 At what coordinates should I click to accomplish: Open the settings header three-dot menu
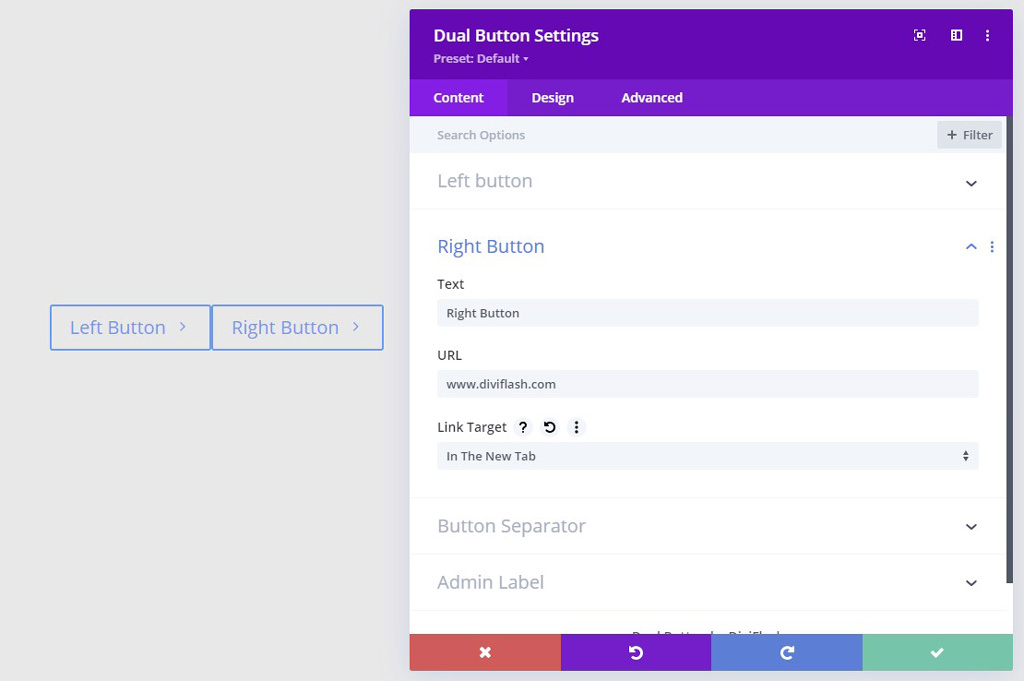(988, 35)
